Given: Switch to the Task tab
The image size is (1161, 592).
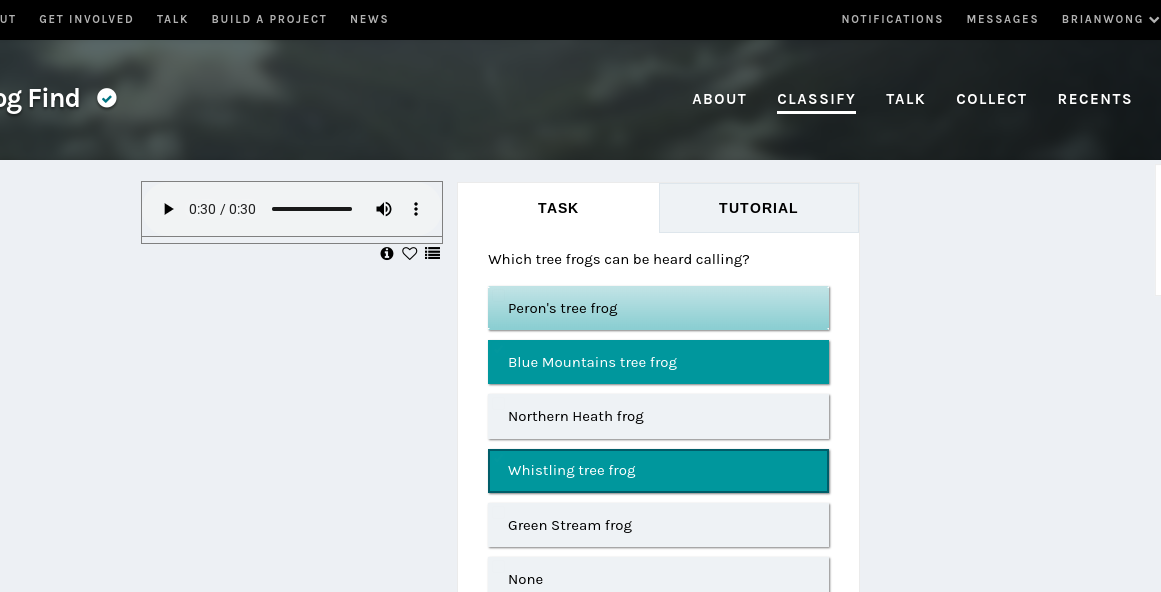Looking at the screenshot, I should click(558, 208).
